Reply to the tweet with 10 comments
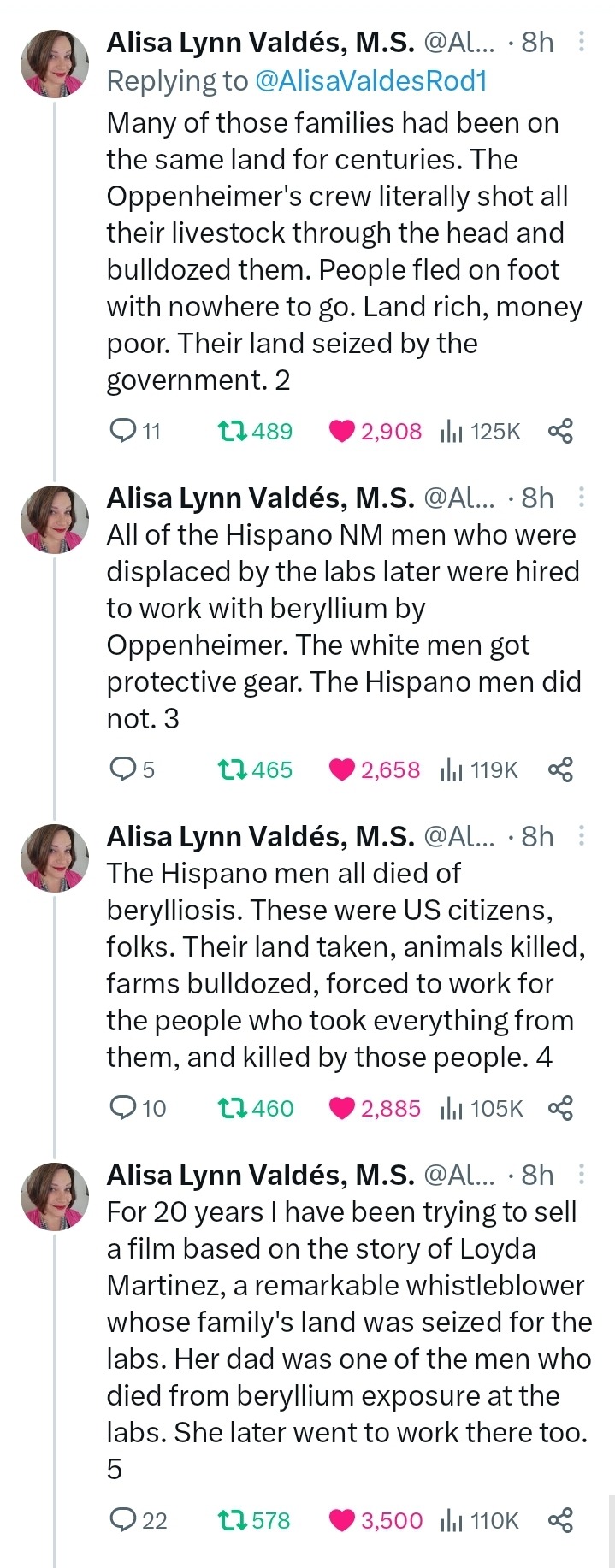 [123, 1108]
